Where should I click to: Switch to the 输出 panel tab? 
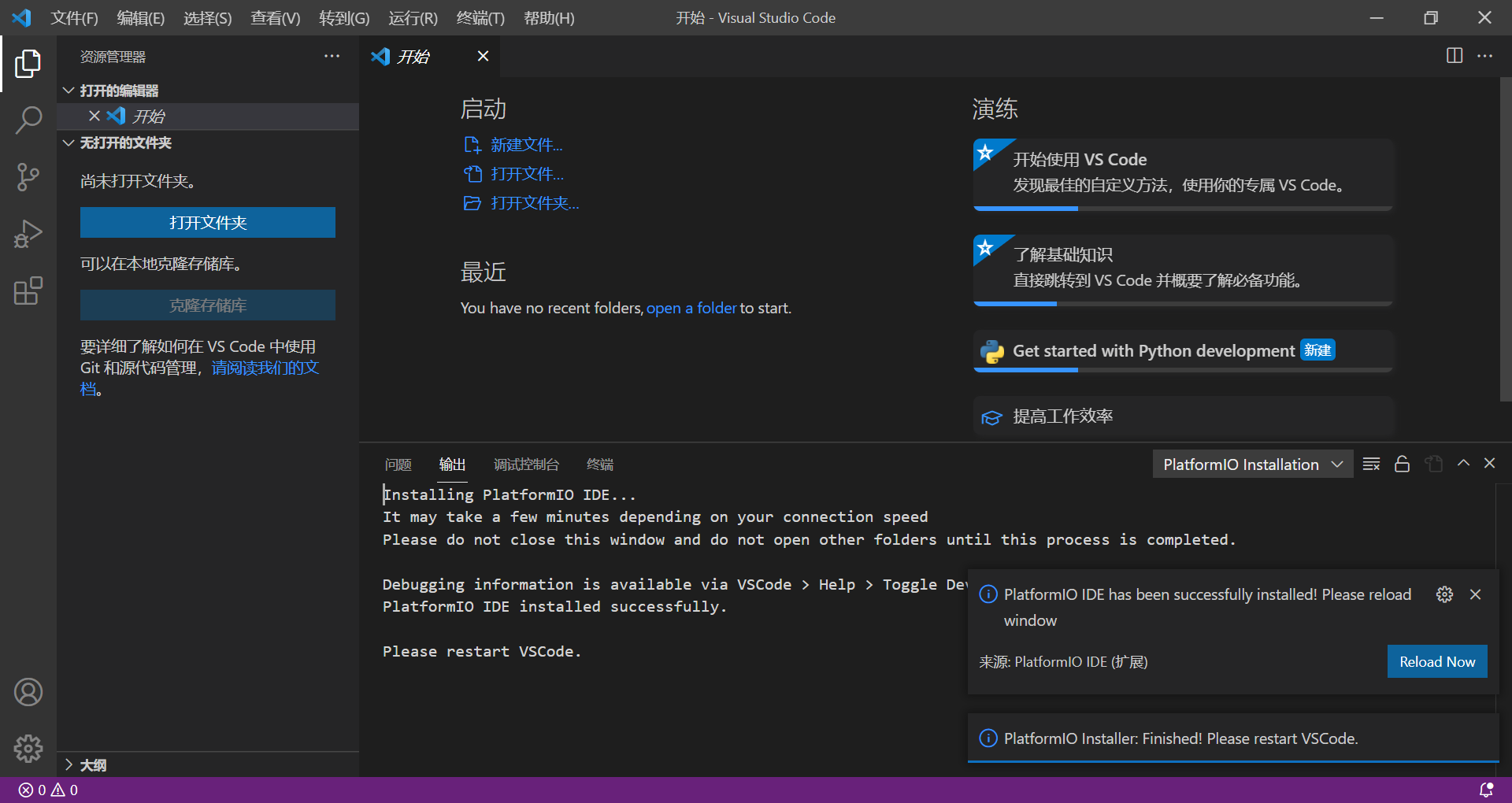tap(452, 464)
